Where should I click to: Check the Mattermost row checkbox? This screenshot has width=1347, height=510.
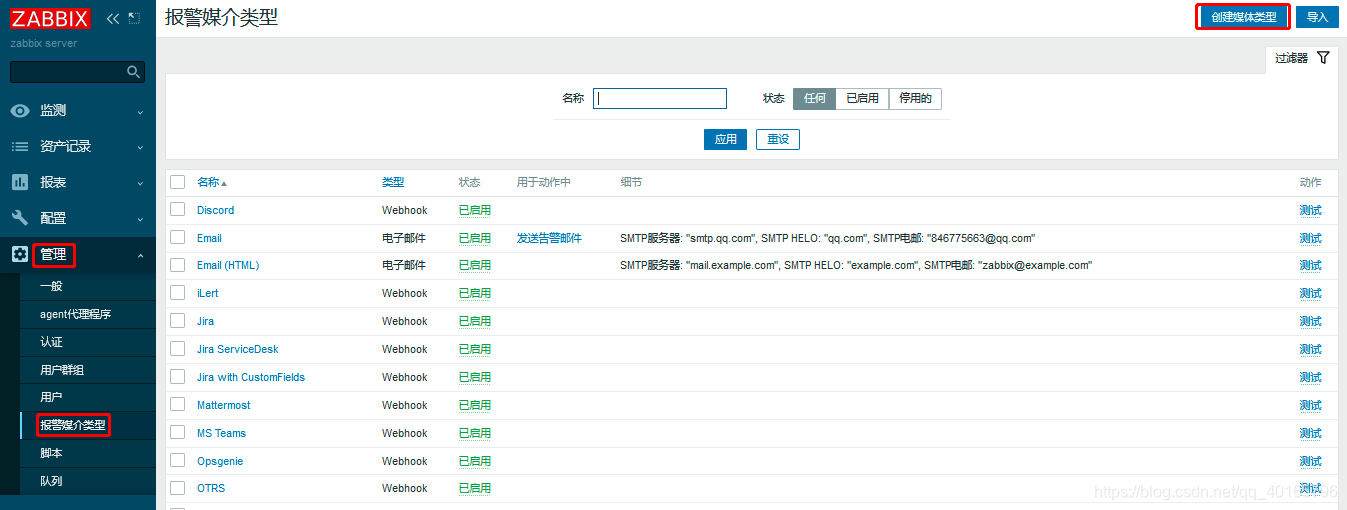pyautogui.click(x=178, y=404)
